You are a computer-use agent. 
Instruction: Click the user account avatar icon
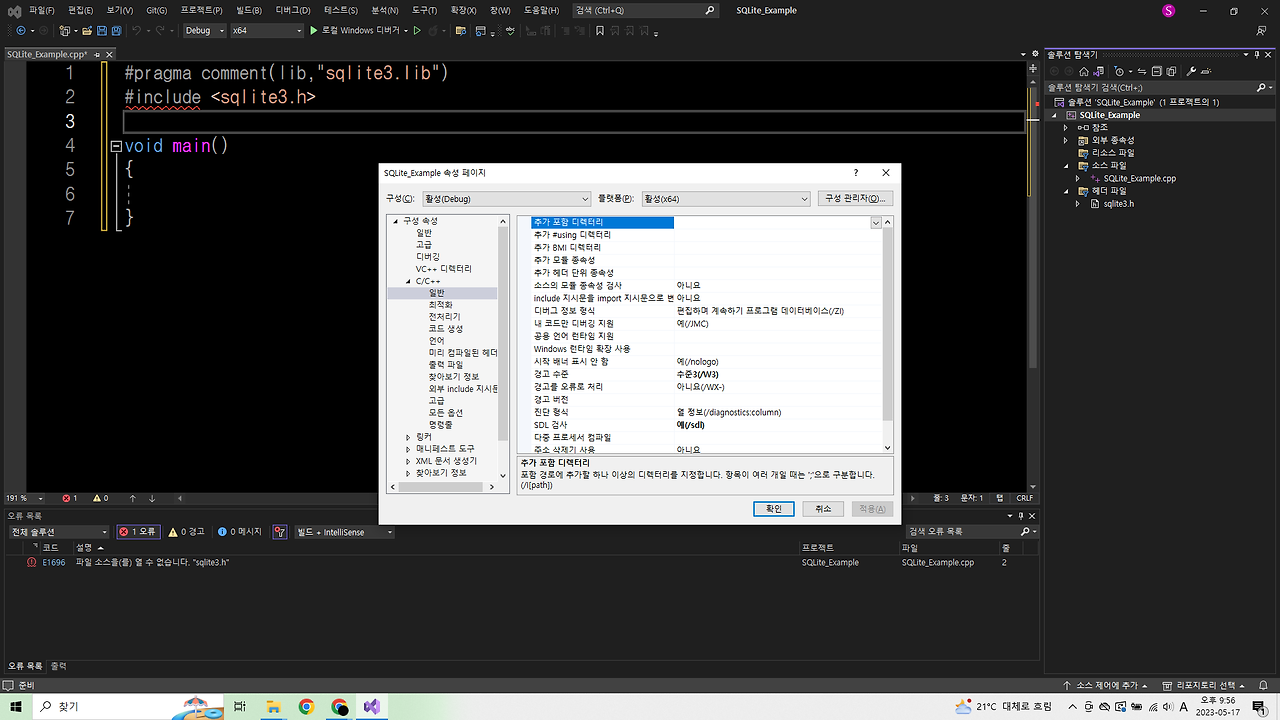click(1168, 10)
